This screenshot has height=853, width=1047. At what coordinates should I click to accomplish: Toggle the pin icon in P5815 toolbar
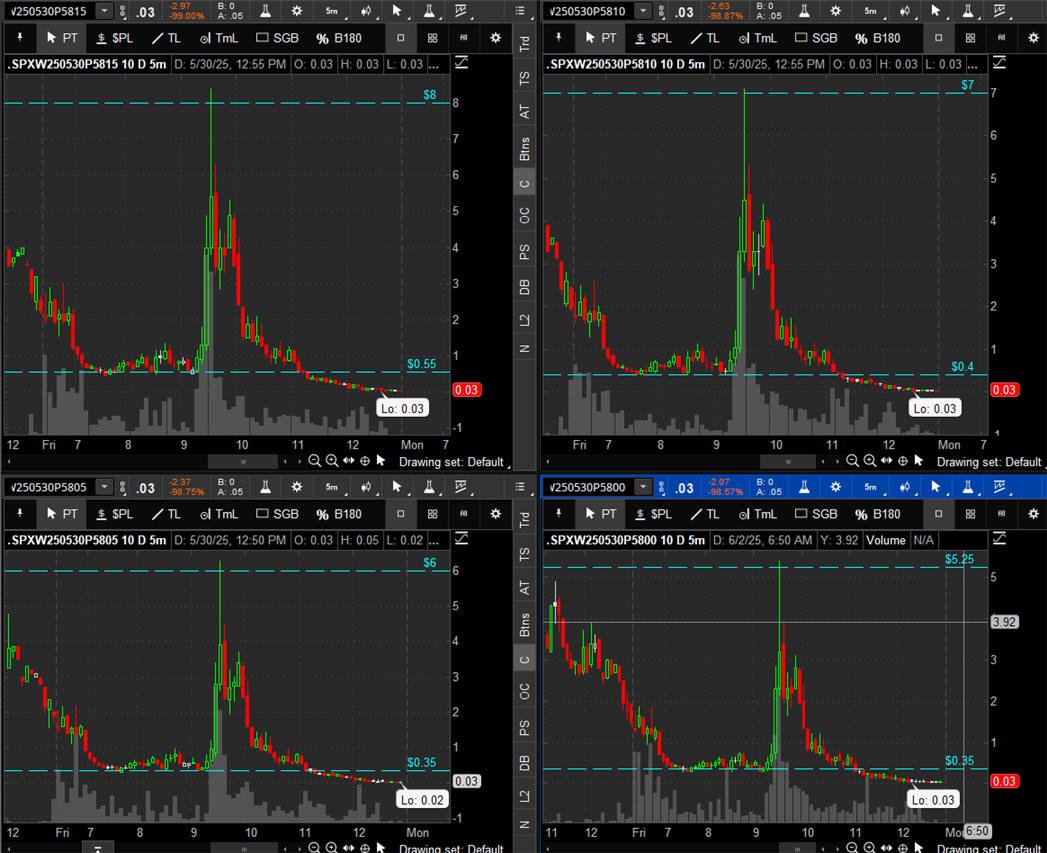(20, 38)
